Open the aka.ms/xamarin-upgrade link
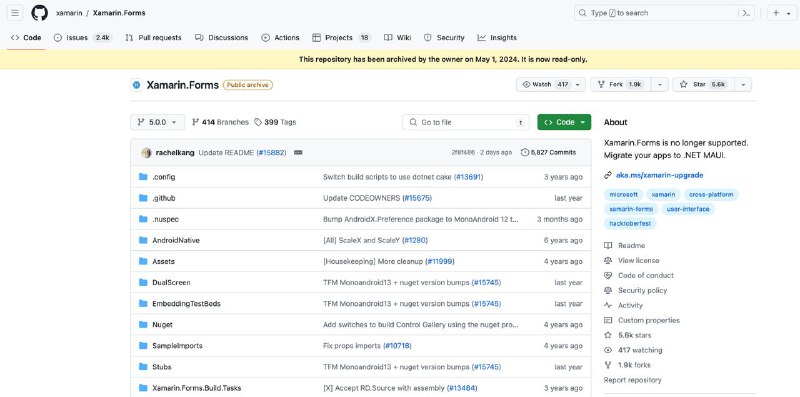 click(659, 175)
